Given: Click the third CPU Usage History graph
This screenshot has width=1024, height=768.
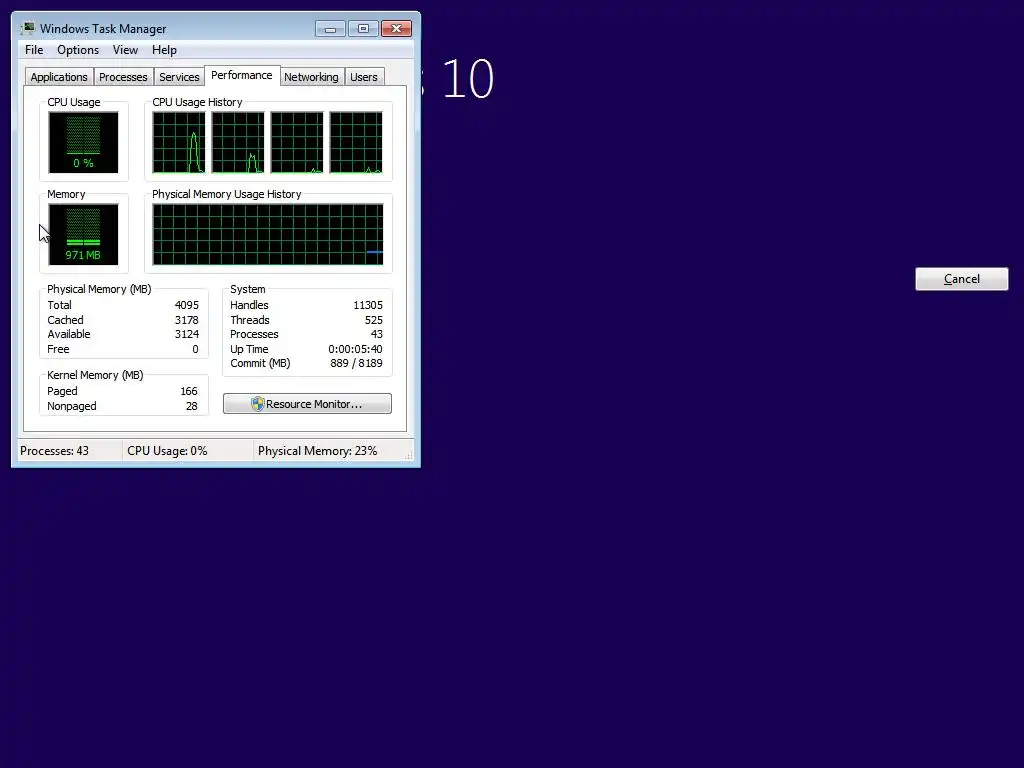Looking at the screenshot, I should [297, 142].
